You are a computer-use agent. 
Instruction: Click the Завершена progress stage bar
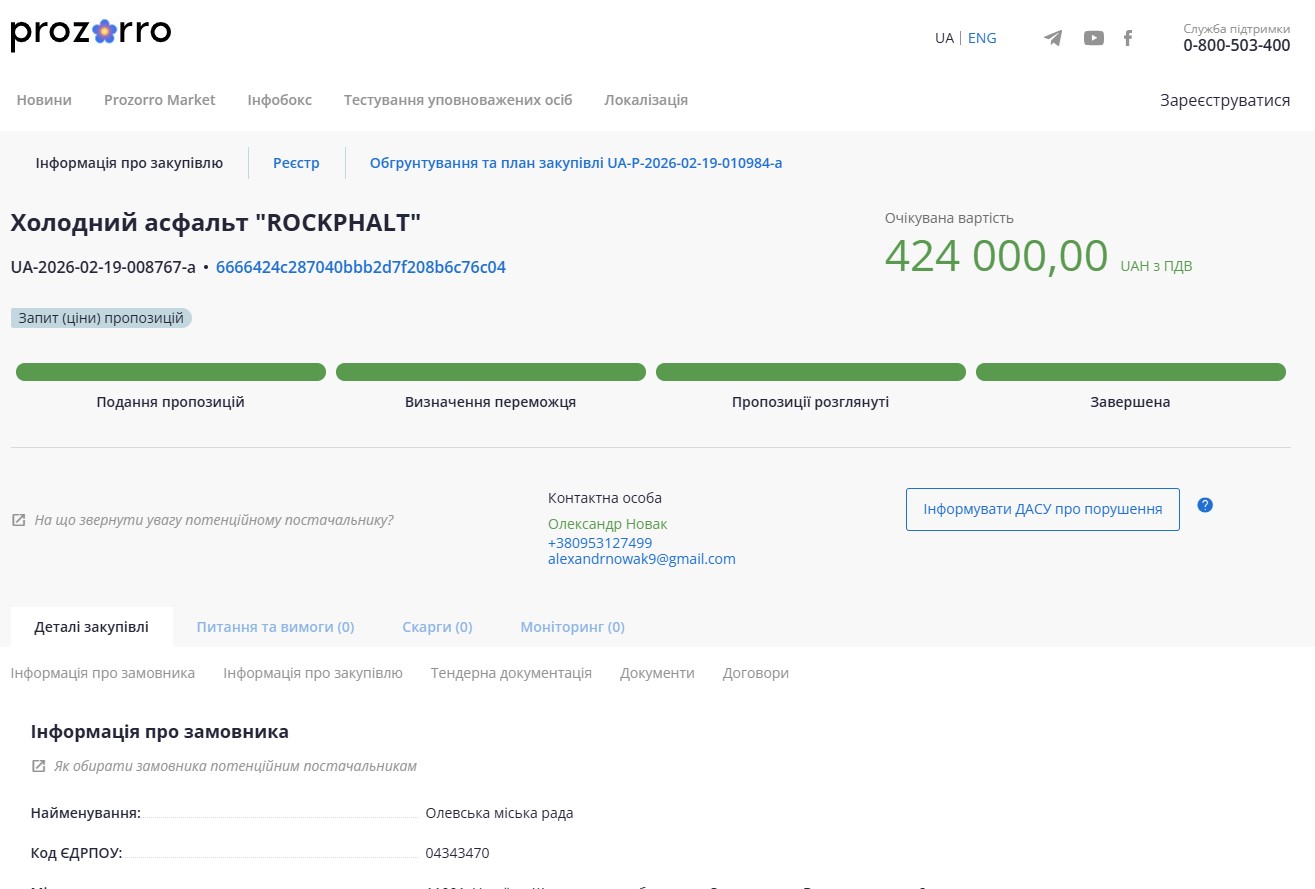[1130, 373]
